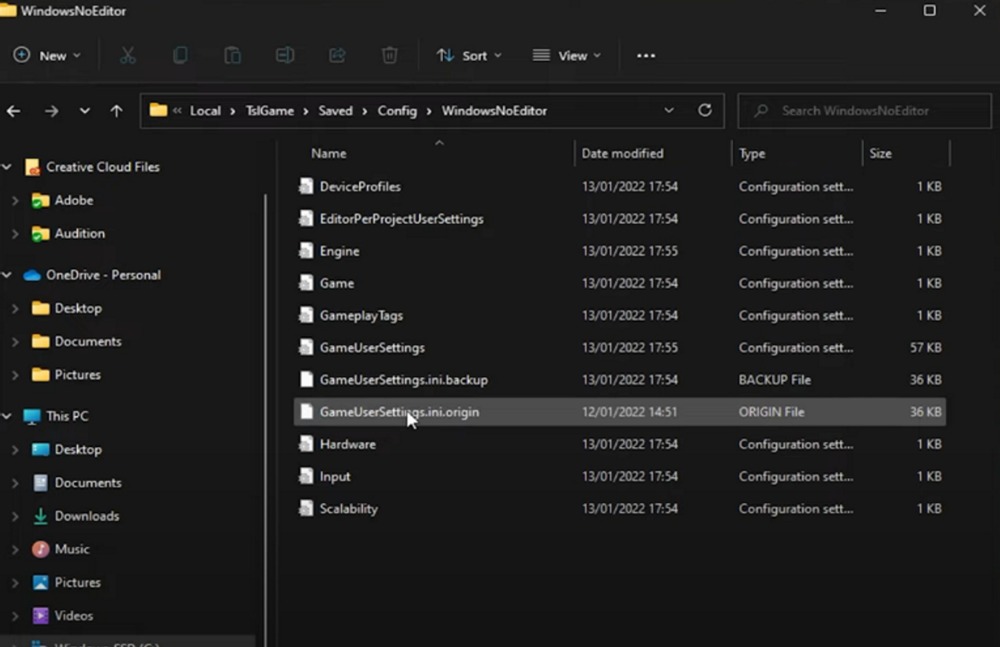Select the Audition folder in sidebar
The image size is (1000, 647).
68,234
